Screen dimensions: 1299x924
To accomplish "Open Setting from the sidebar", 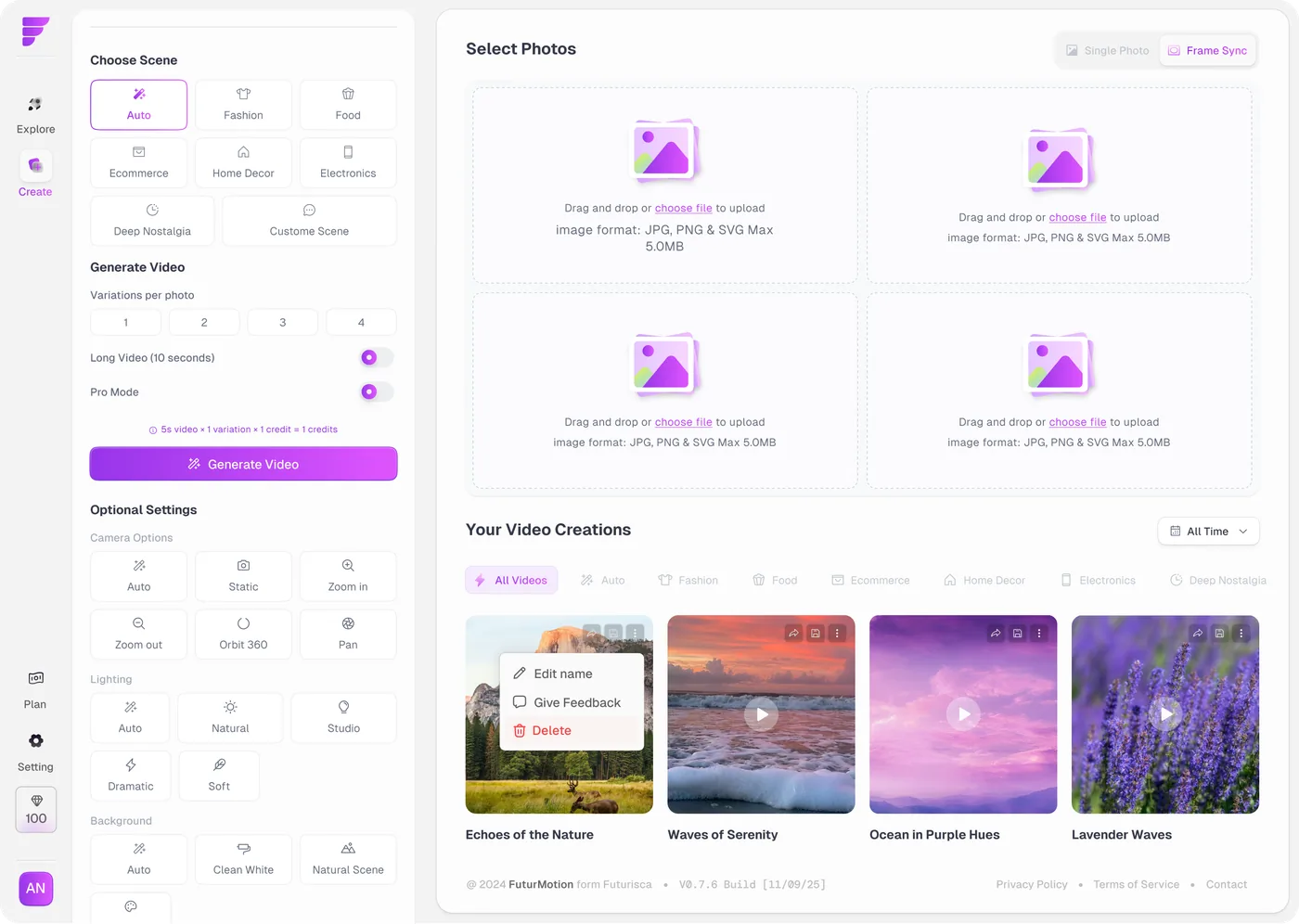I will pos(35,752).
